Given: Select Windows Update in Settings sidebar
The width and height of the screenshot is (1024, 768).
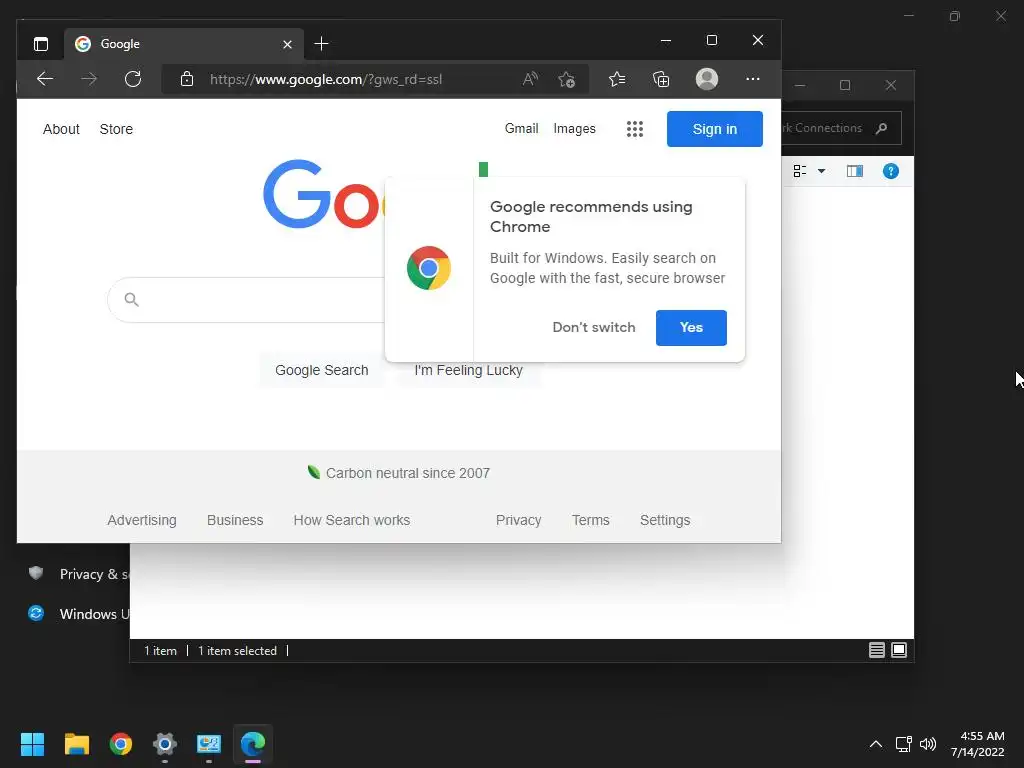Looking at the screenshot, I should [x=78, y=614].
